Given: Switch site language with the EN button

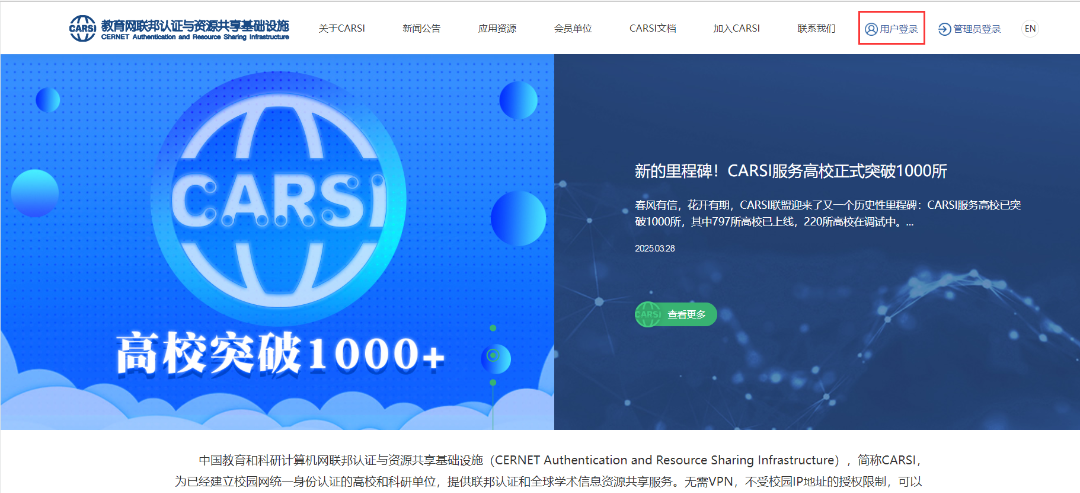Looking at the screenshot, I should [x=1029, y=29].
